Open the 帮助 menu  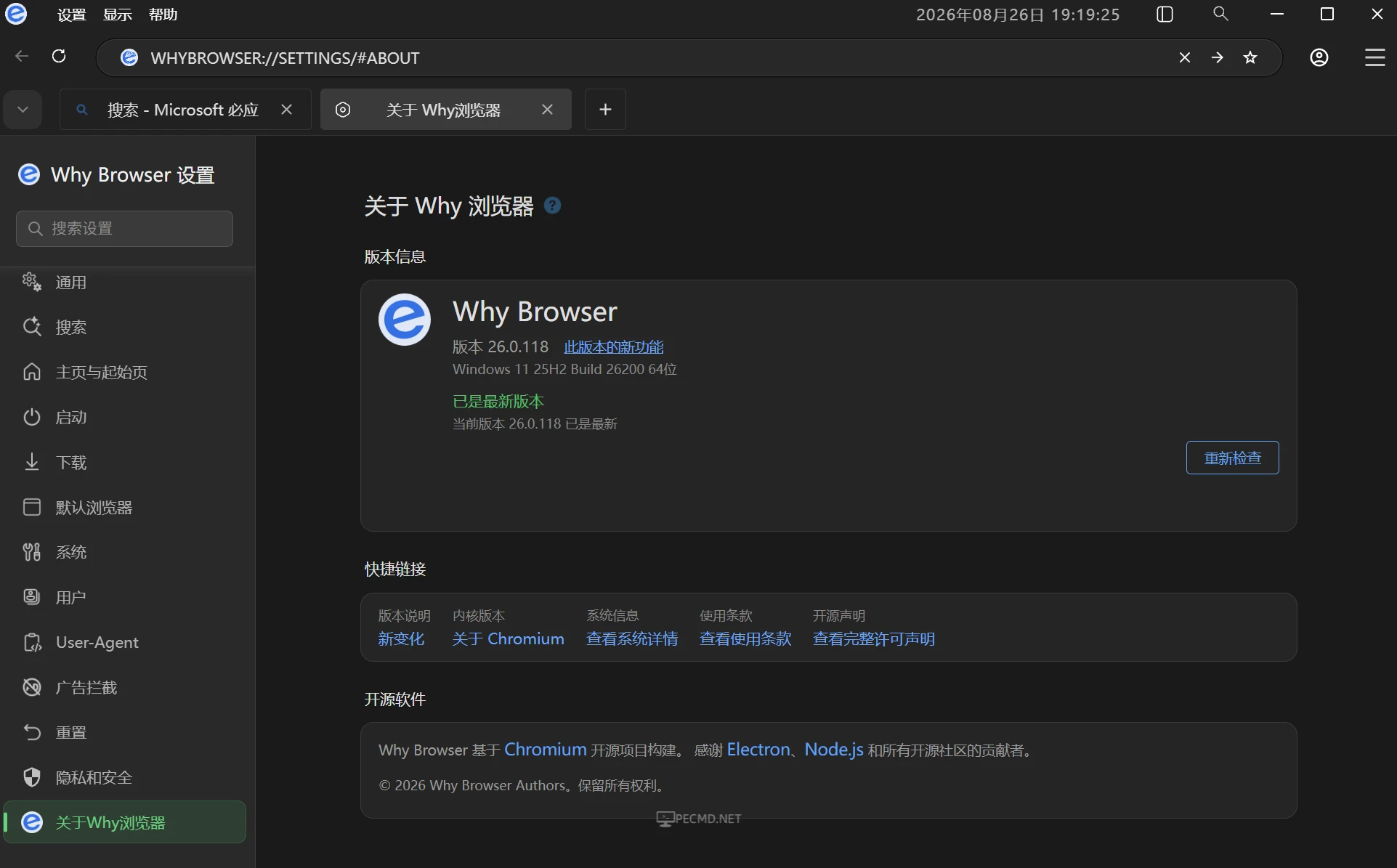[163, 15]
